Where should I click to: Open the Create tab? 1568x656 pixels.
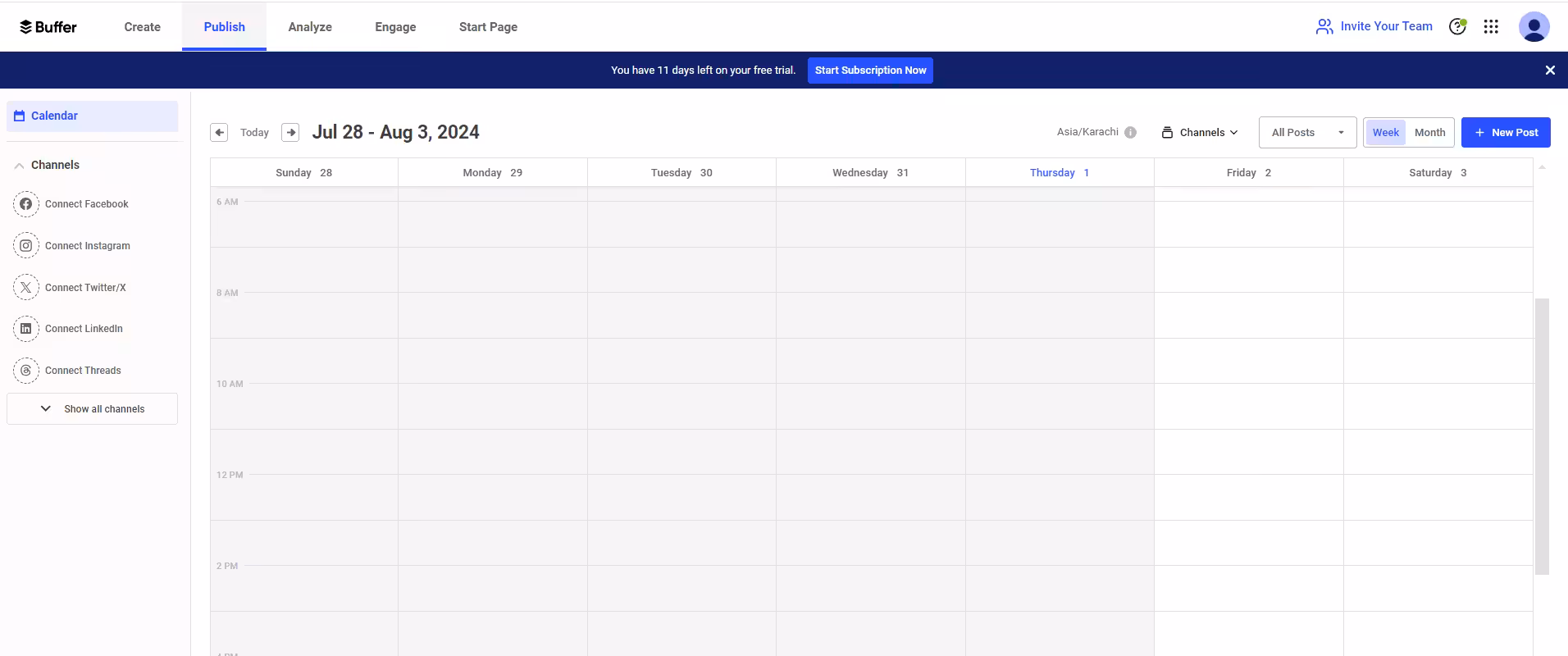pos(142,27)
